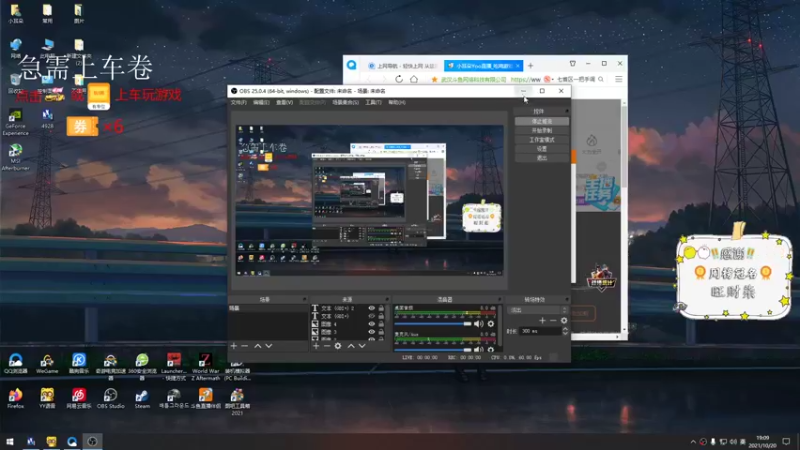Expand system tray hidden icons arrow
Screen dimensions: 800x450
[693, 442]
